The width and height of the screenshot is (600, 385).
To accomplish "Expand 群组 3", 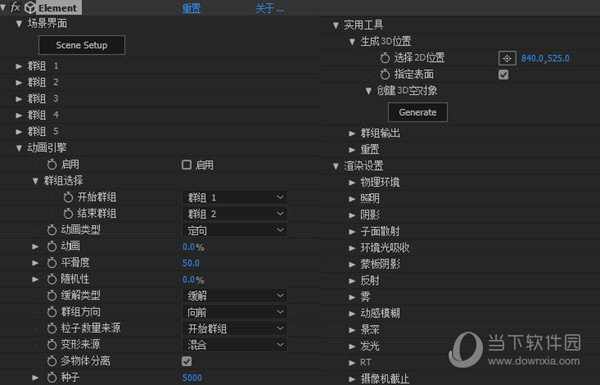I will pyautogui.click(x=19, y=99).
